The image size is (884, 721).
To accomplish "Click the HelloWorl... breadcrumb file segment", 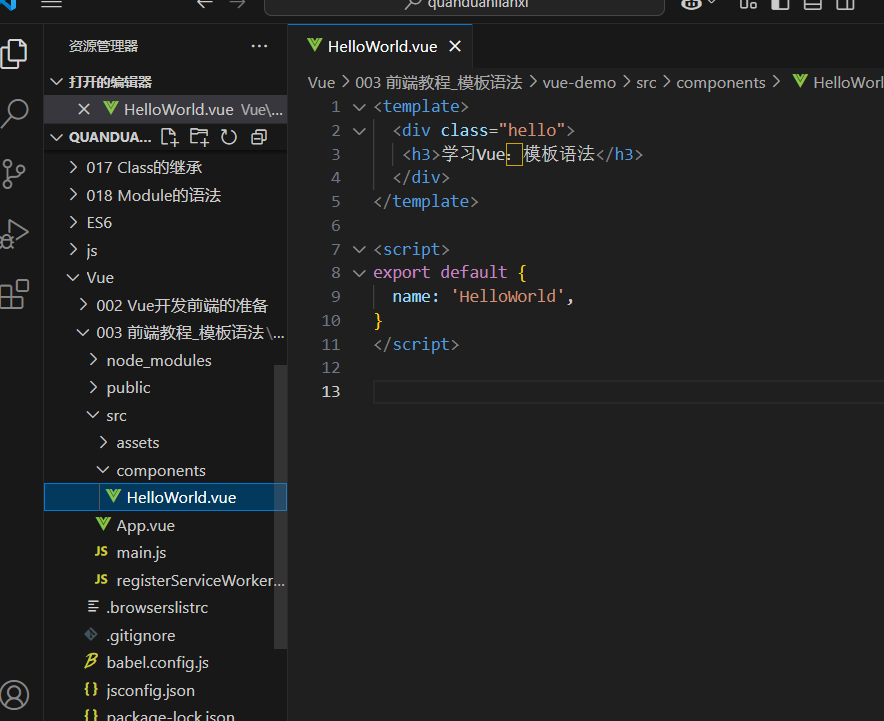I will coord(838,83).
